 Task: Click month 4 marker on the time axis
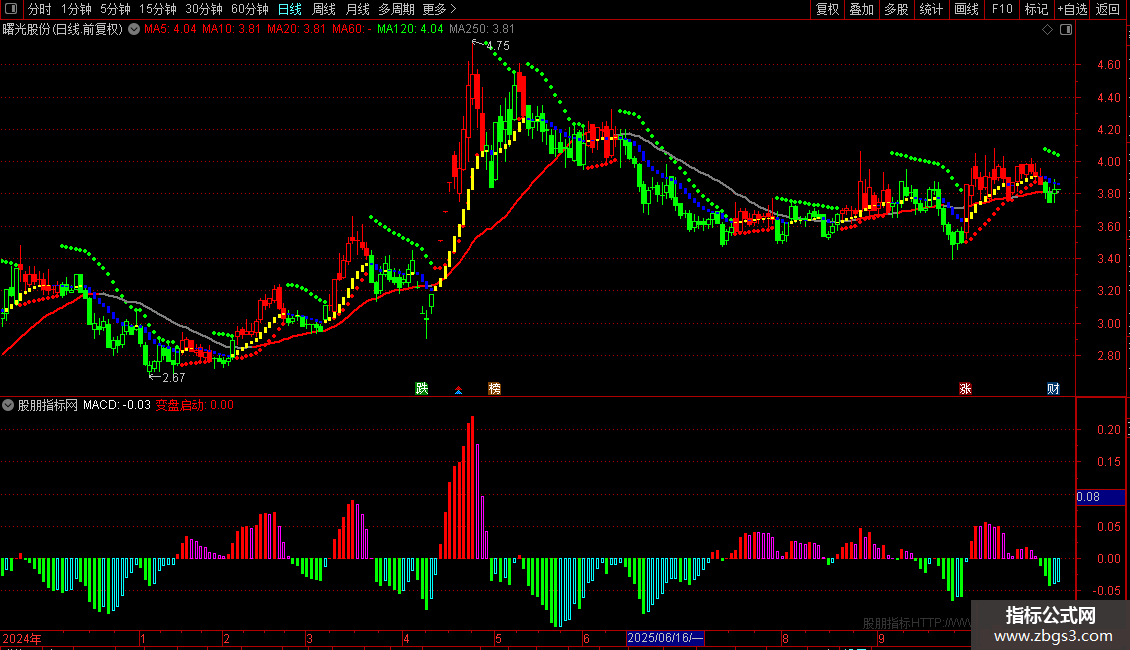[x=406, y=638]
